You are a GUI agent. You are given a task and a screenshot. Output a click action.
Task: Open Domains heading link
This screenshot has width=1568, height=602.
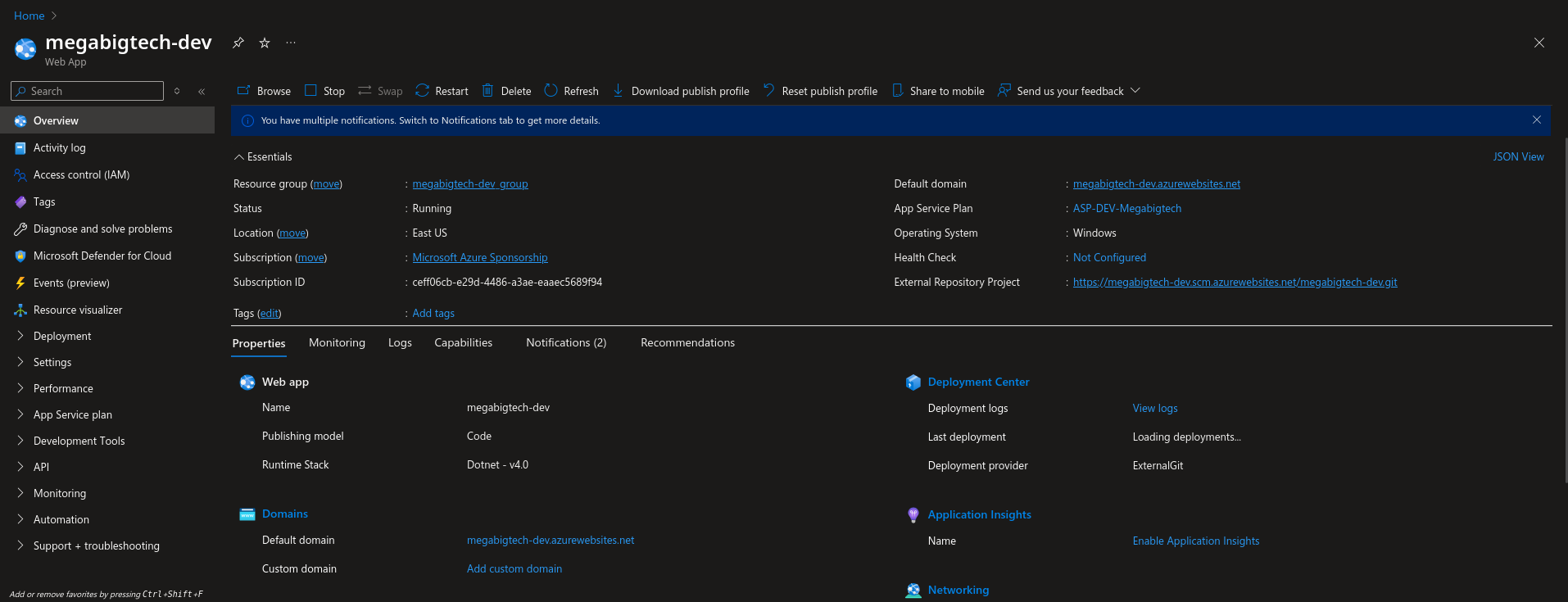click(285, 514)
